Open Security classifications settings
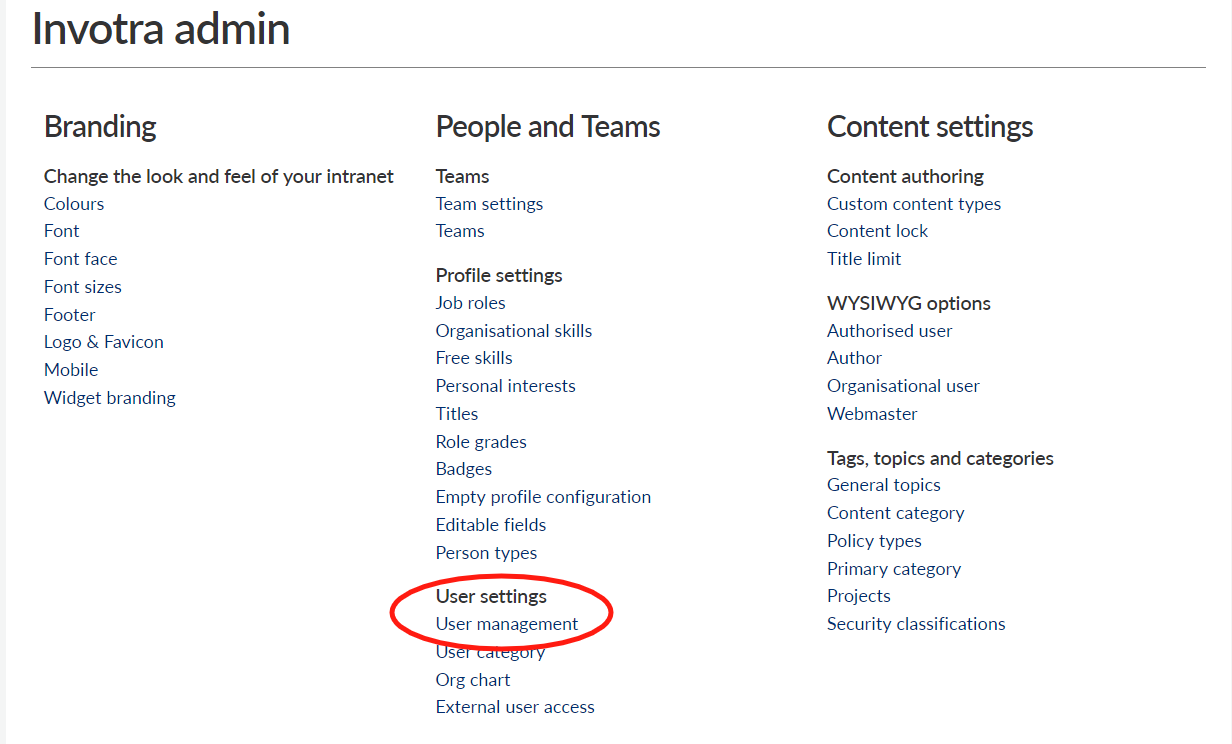 click(916, 623)
